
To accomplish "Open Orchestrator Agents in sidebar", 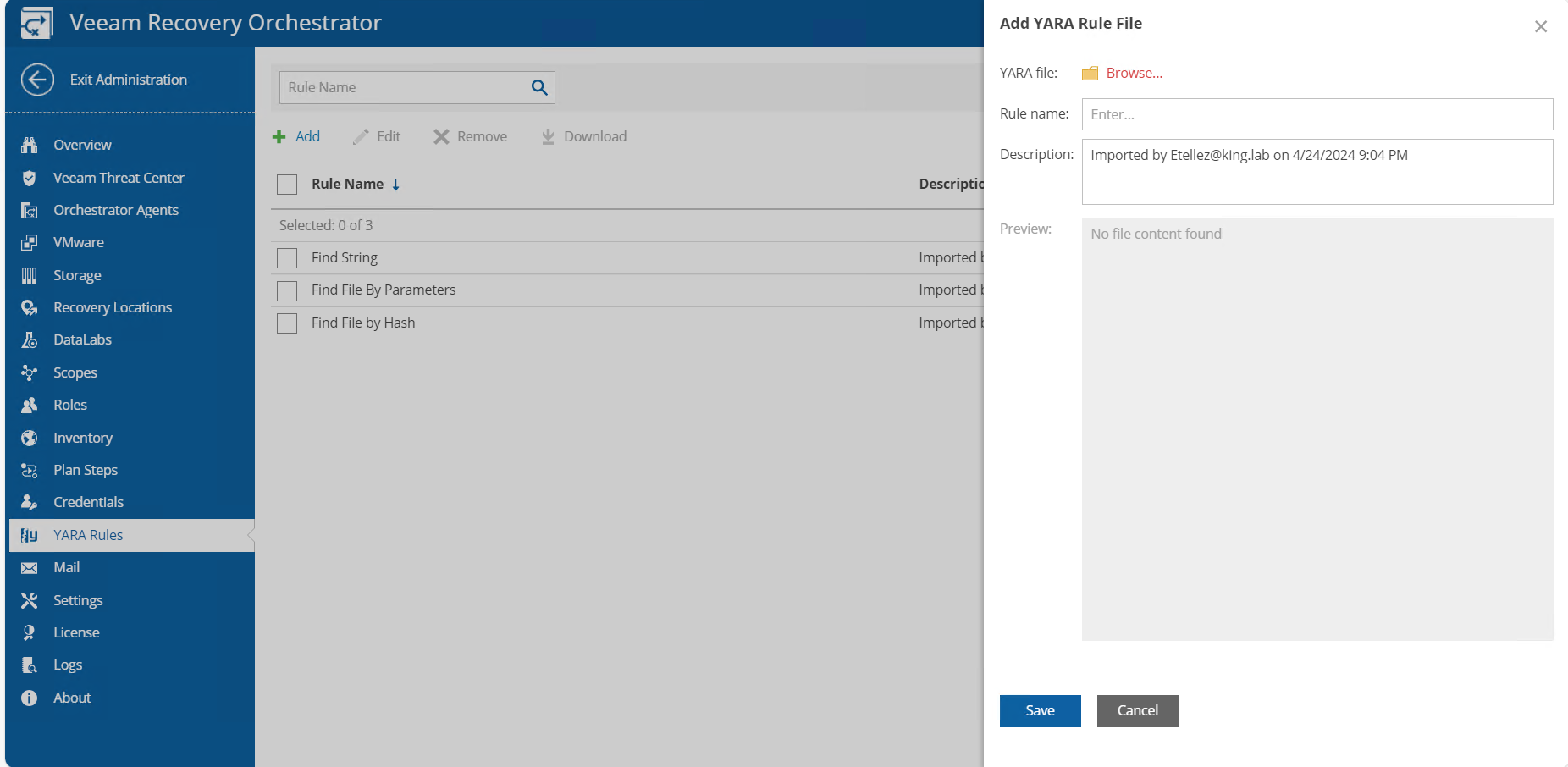I will 116,210.
